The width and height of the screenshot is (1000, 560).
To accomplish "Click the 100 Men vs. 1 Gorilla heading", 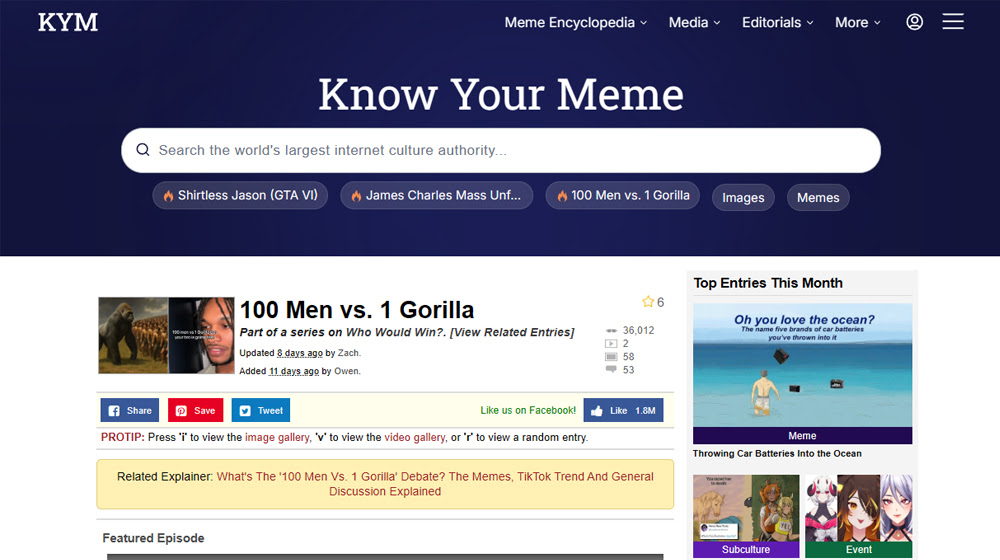I will [x=357, y=310].
